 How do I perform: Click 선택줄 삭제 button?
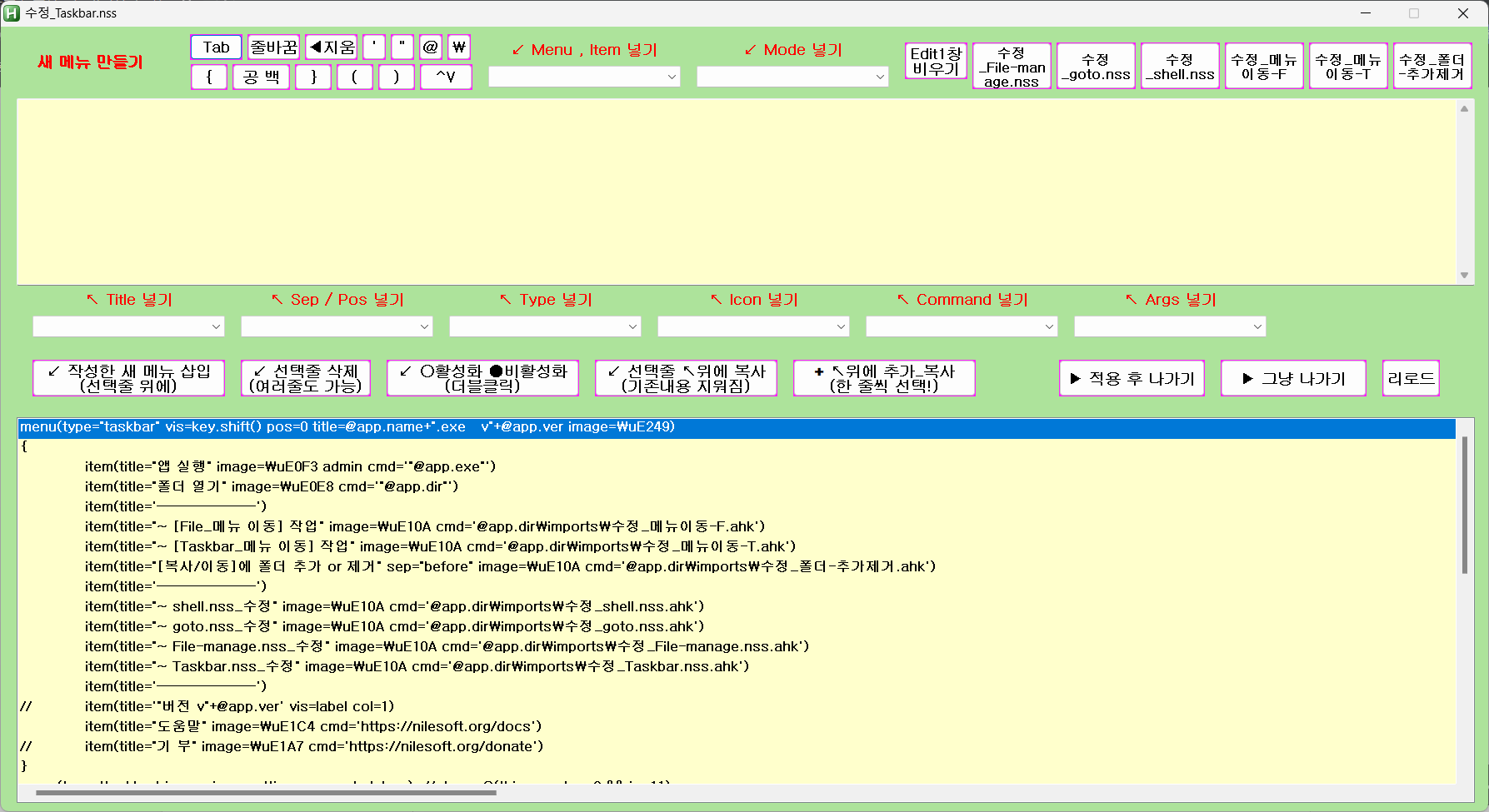pos(306,378)
